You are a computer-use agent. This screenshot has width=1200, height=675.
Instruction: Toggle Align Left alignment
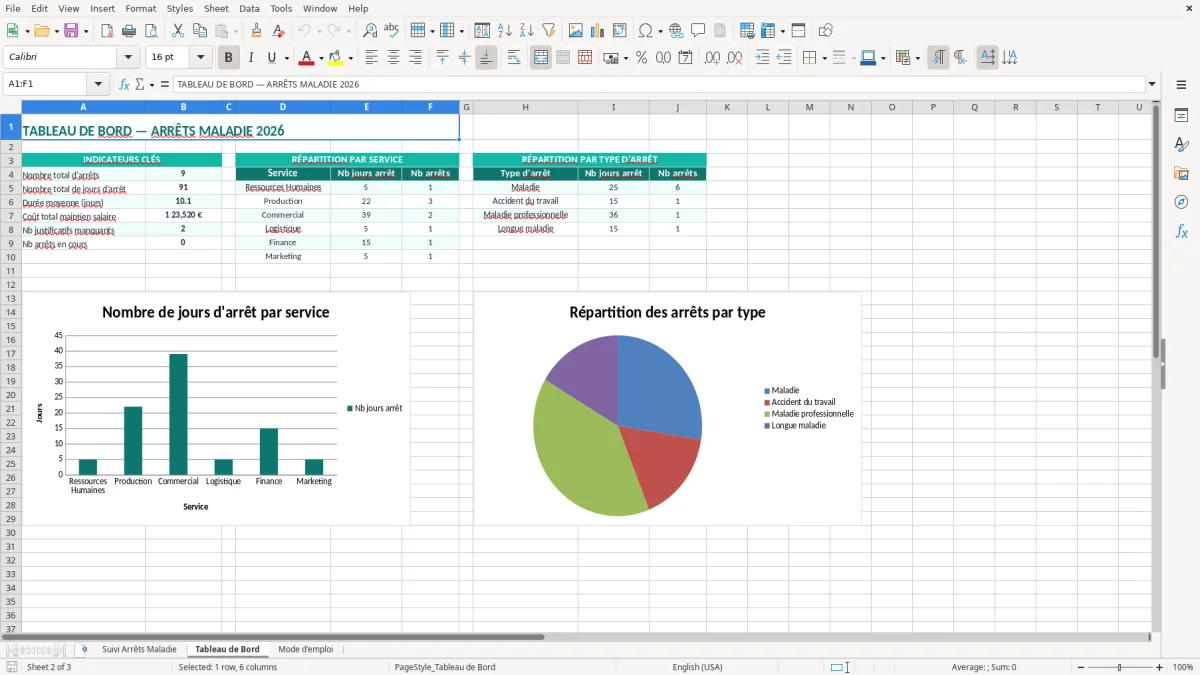click(x=372, y=58)
